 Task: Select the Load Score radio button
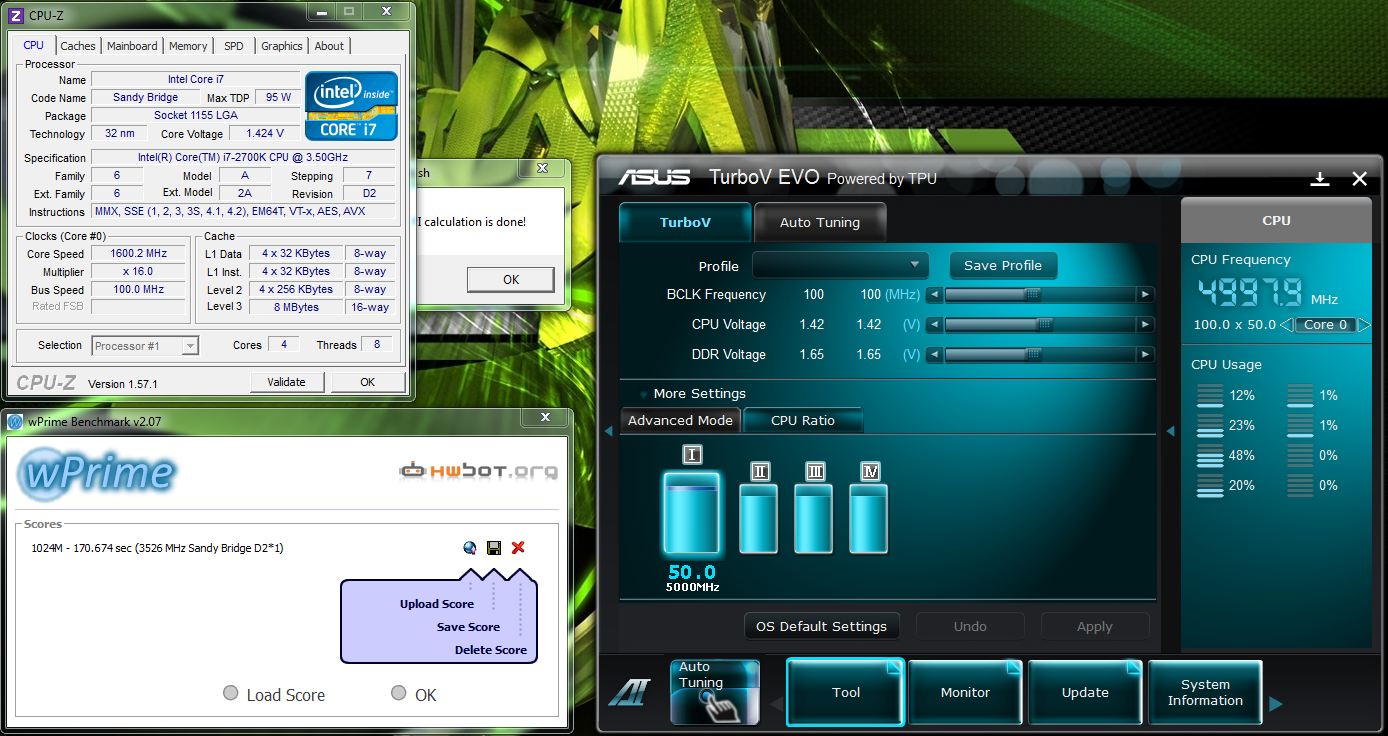(231, 693)
